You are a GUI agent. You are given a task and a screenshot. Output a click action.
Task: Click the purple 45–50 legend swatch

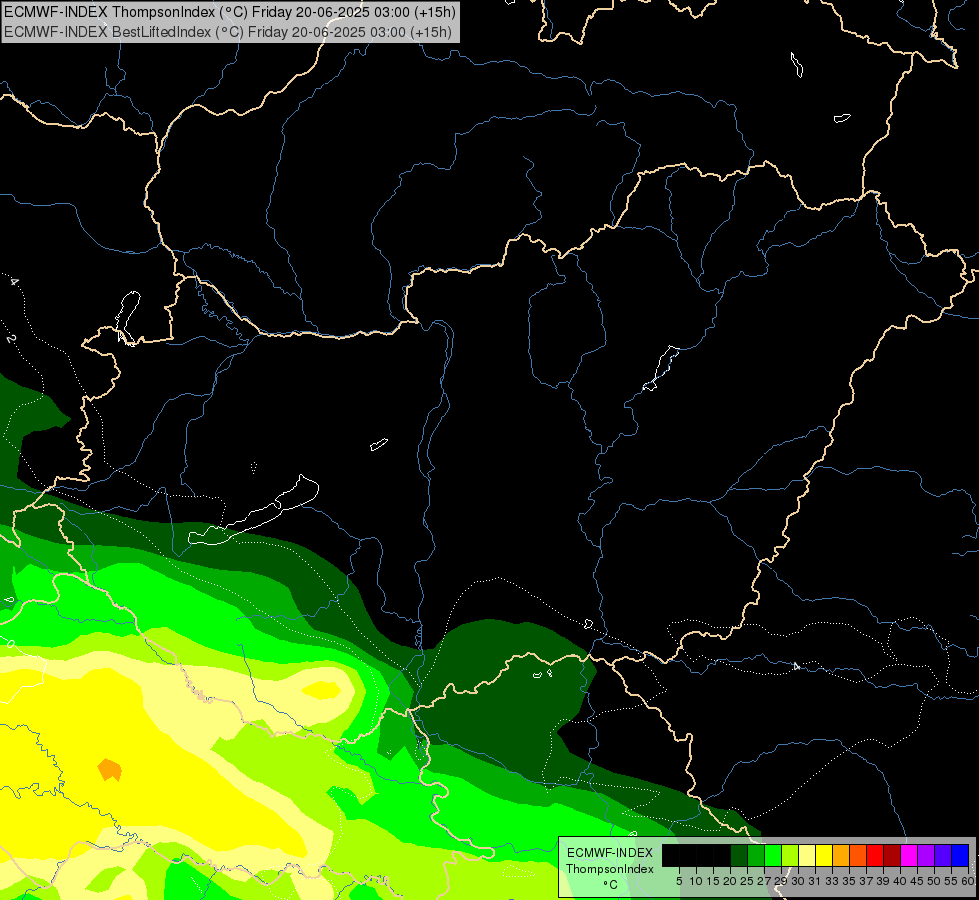click(x=927, y=855)
